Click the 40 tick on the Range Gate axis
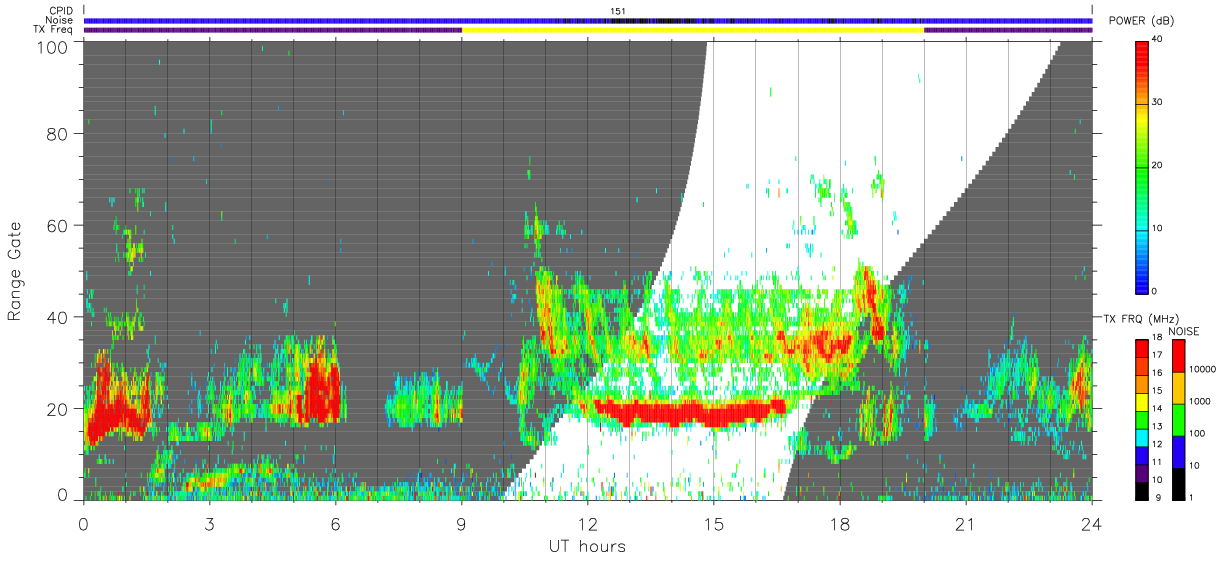 tap(56, 317)
